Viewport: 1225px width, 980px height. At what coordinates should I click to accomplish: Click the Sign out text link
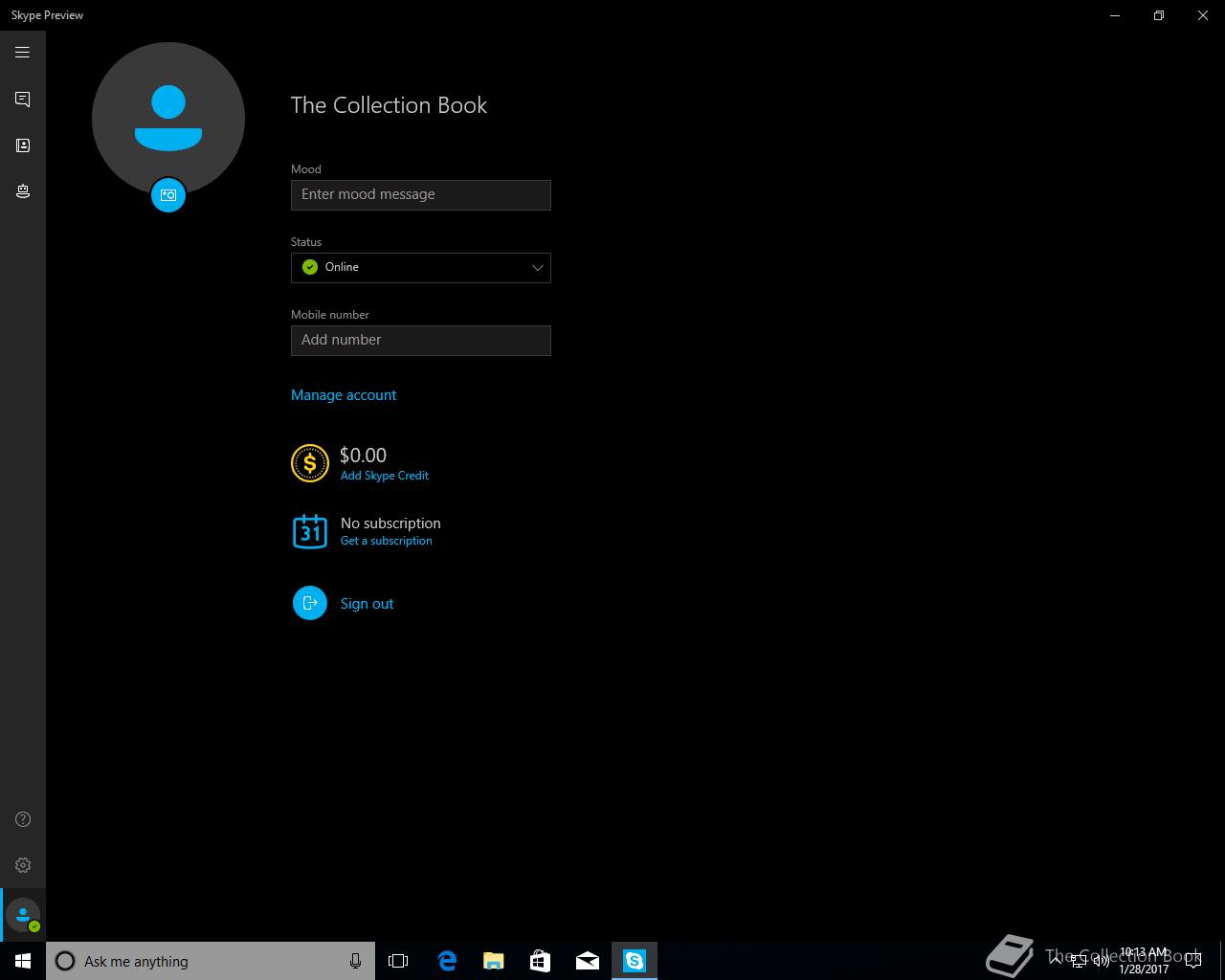pyautogui.click(x=367, y=604)
